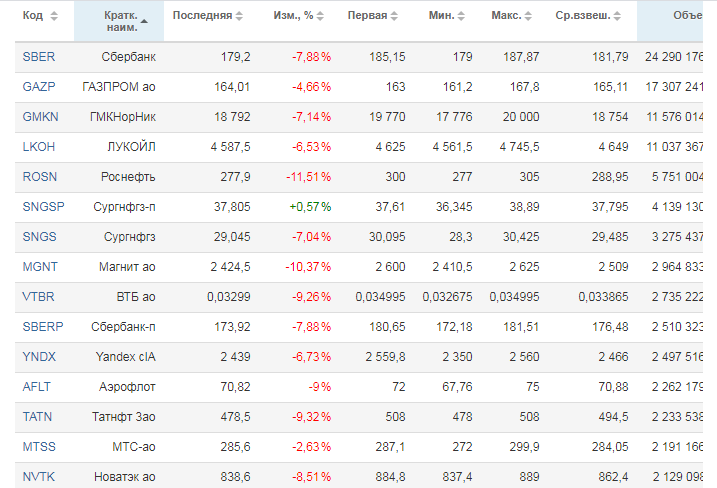Click last price 18 792 for GMKN
This screenshot has height=488, width=717.
click(232, 117)
